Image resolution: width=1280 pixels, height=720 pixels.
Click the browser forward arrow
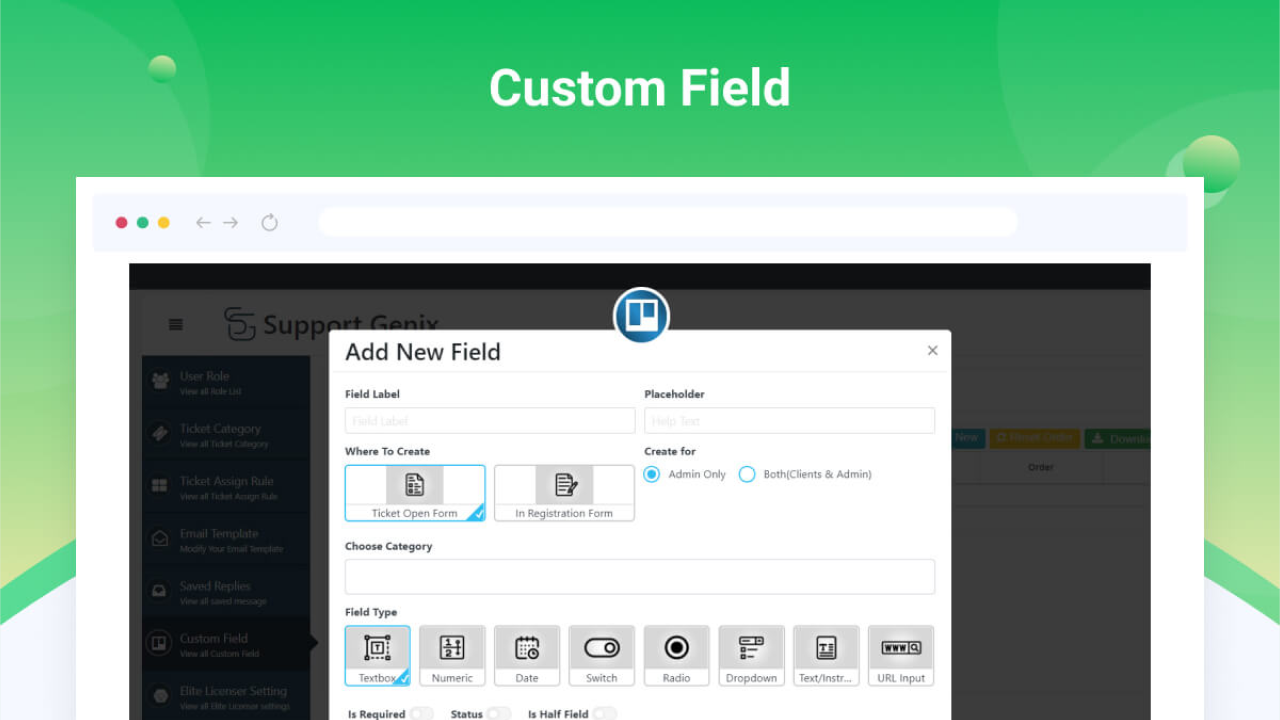click(x=231, y=223)
